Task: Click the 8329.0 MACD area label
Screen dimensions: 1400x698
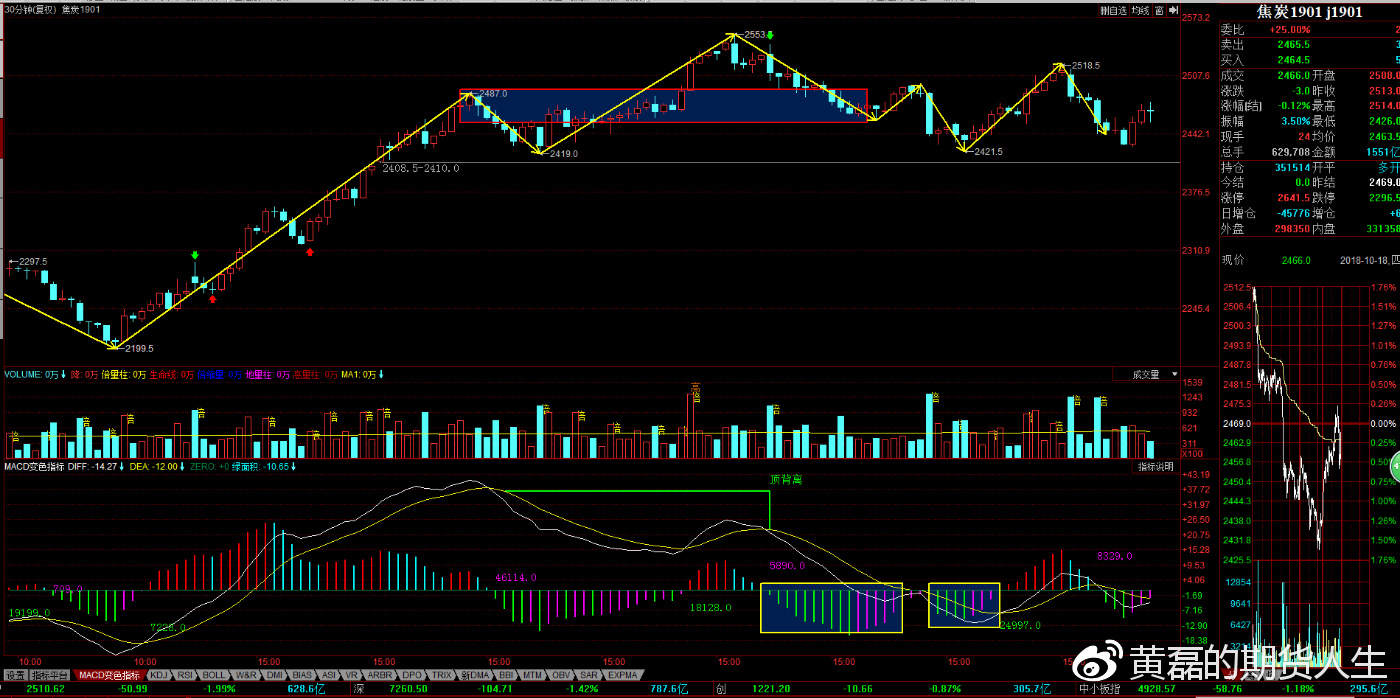Action: click(1114, 555)
